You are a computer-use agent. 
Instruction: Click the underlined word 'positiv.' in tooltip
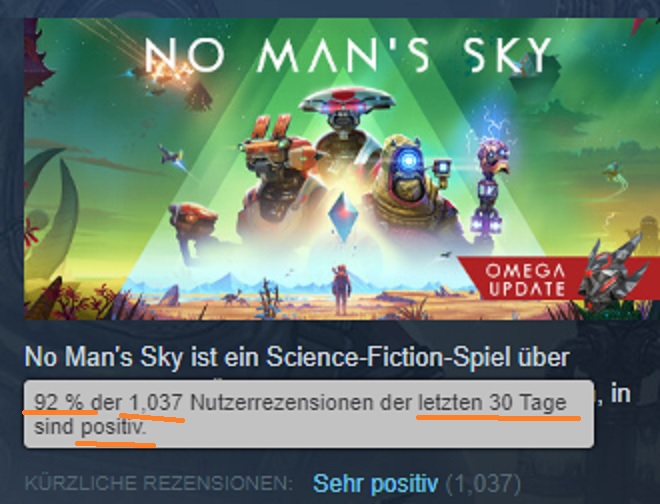tap(113, 428)
